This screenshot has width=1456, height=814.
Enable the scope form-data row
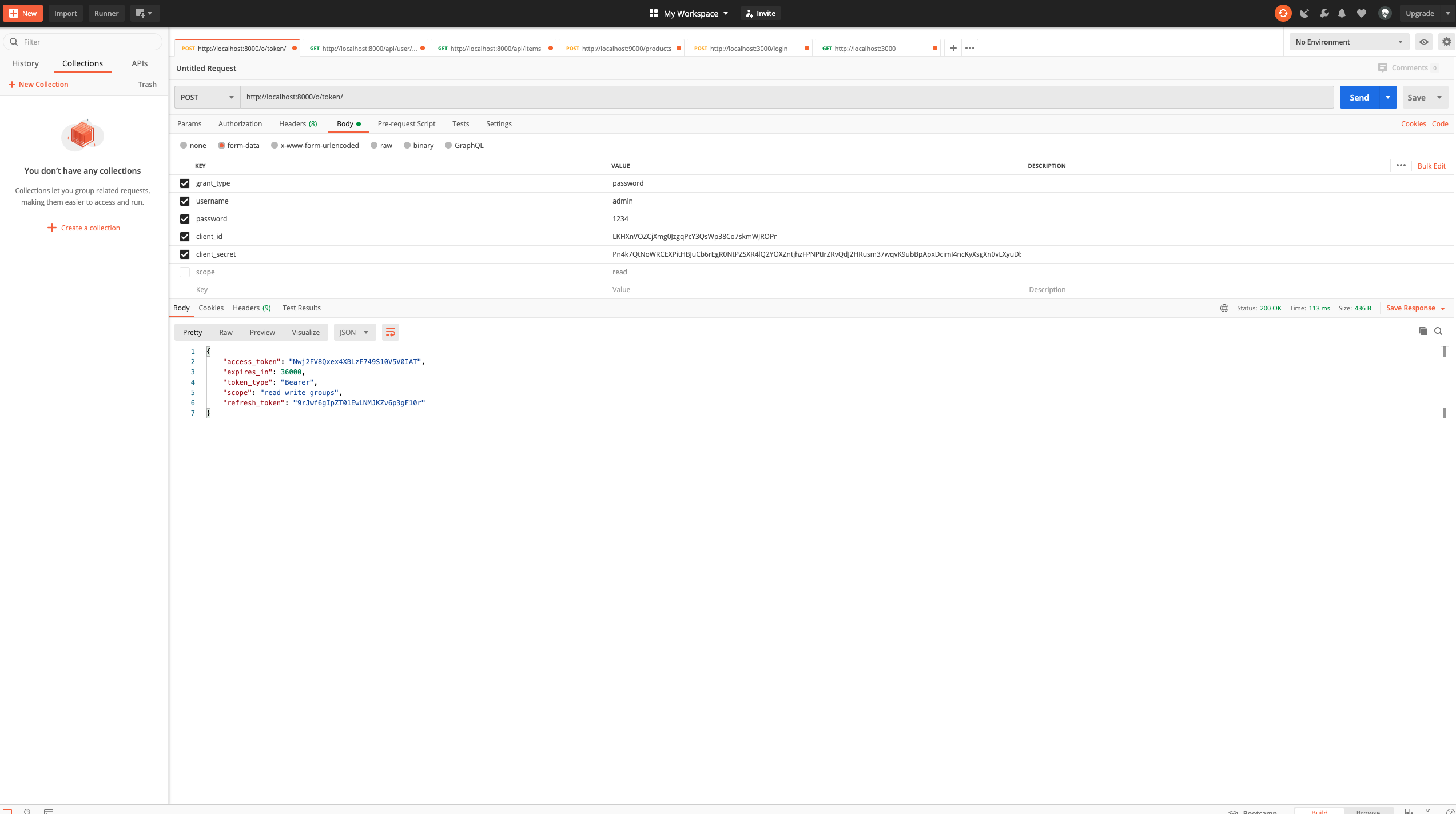click(184, 272)
